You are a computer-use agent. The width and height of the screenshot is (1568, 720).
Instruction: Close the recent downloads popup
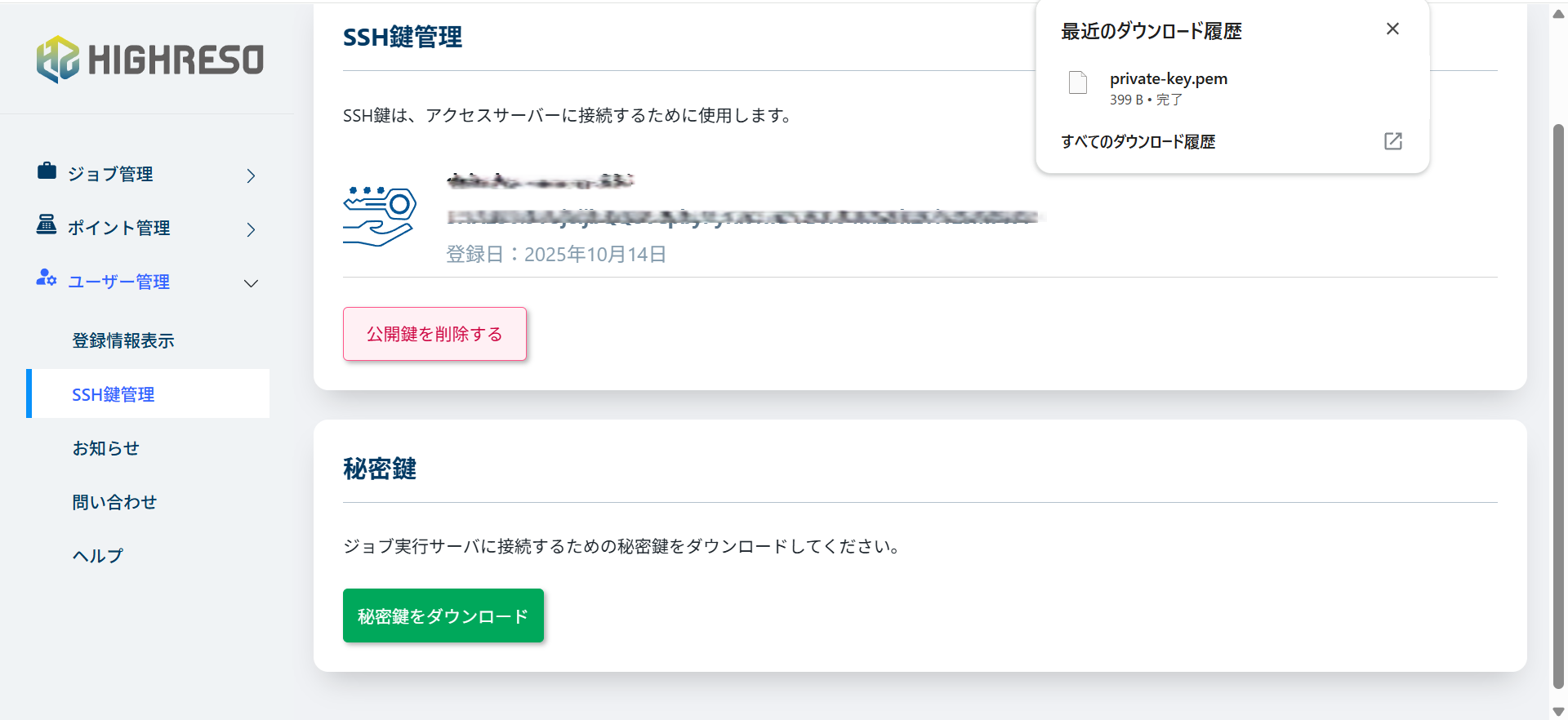coord(1392,29)
